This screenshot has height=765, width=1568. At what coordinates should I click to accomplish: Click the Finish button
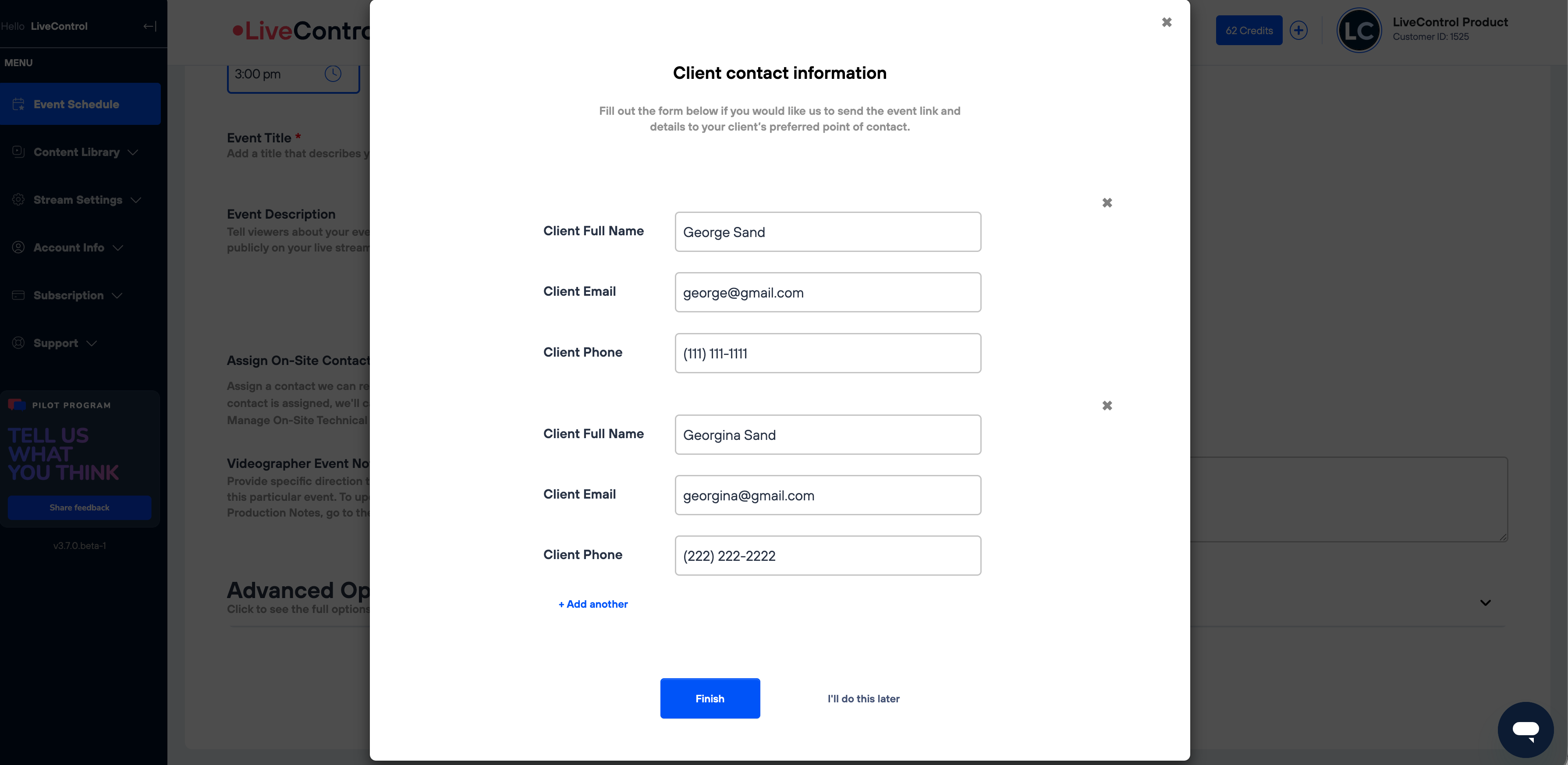coord(710,698)
